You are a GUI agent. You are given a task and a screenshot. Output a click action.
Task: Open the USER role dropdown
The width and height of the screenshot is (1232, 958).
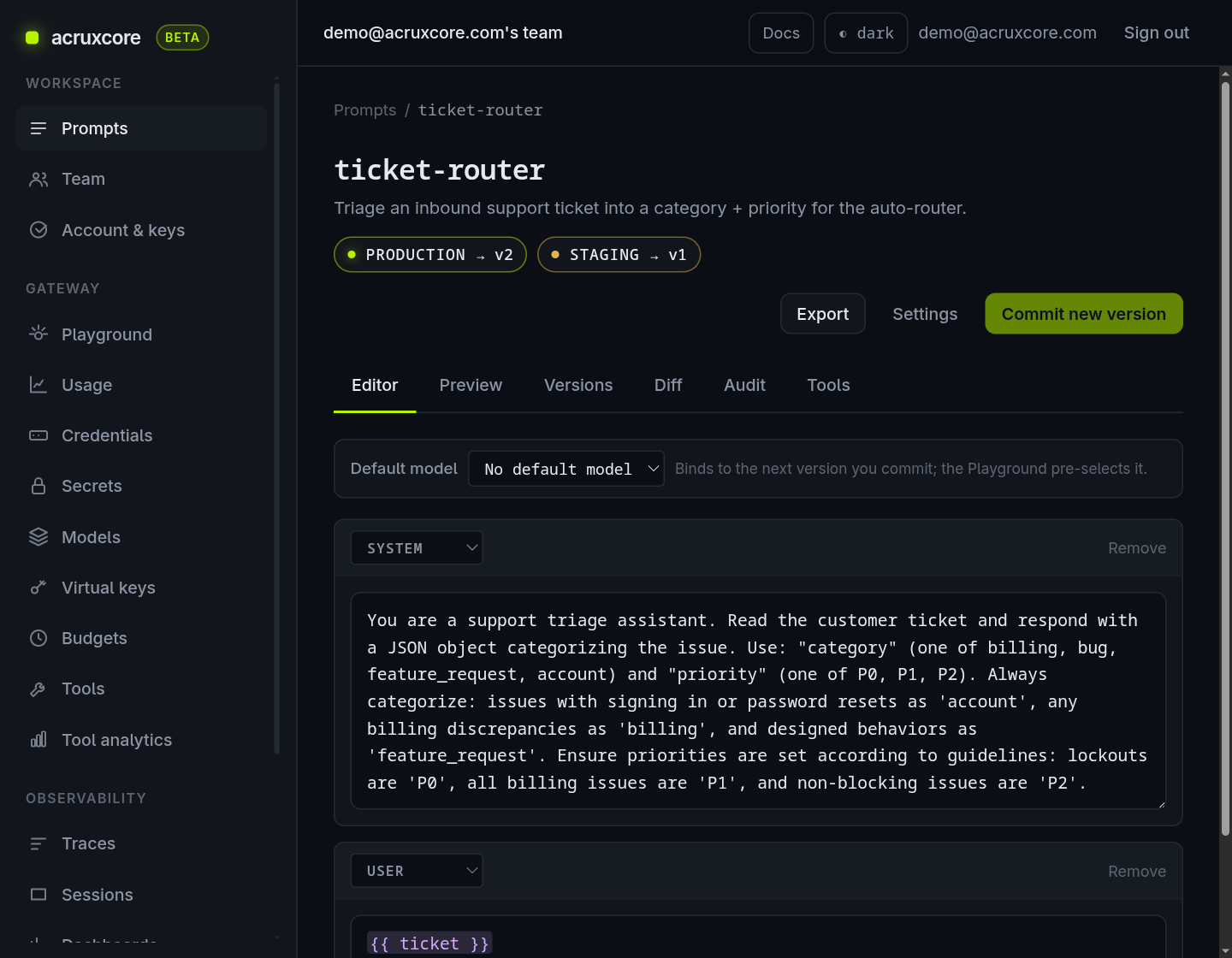click(x=417, y=871)
